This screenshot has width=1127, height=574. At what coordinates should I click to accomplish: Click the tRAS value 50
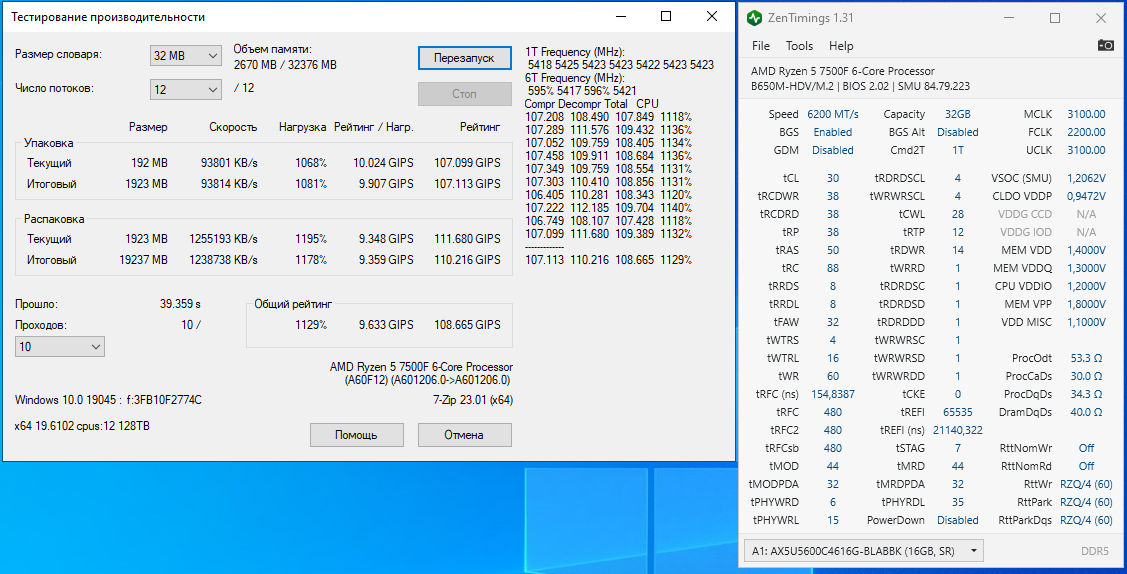[833, 250]
